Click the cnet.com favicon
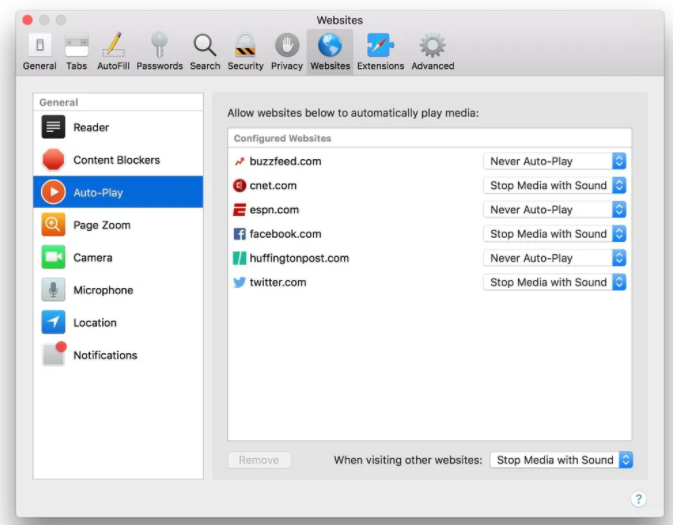This screenshot has height=525, width=673. [x=239, y=185]
